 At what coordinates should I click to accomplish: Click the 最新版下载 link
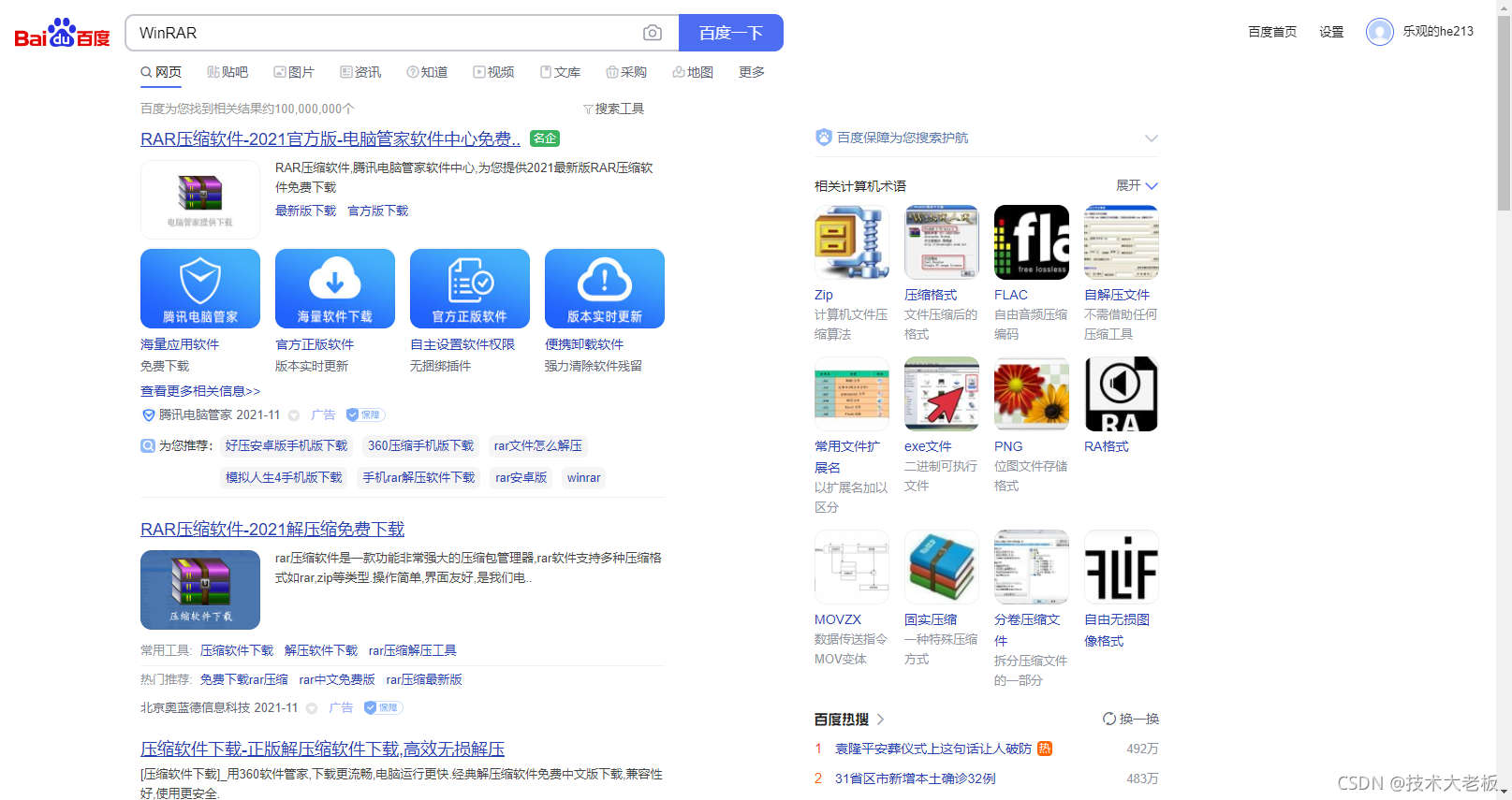(x=305, y=211)
